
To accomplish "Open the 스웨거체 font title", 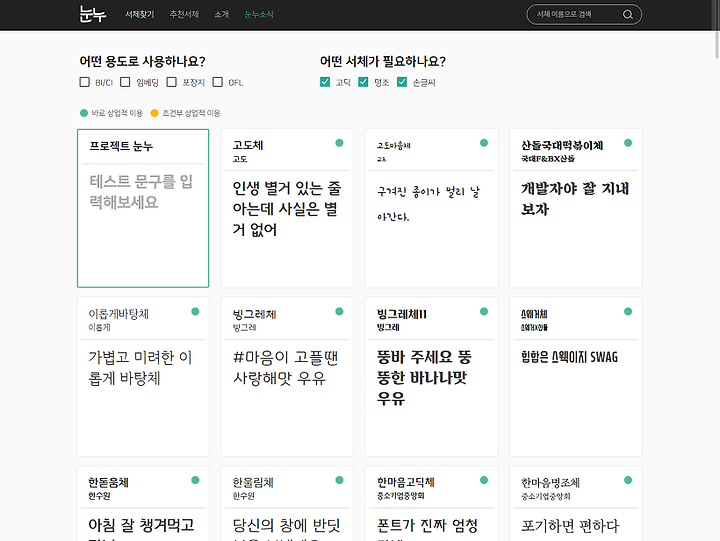I will [534, 314].
